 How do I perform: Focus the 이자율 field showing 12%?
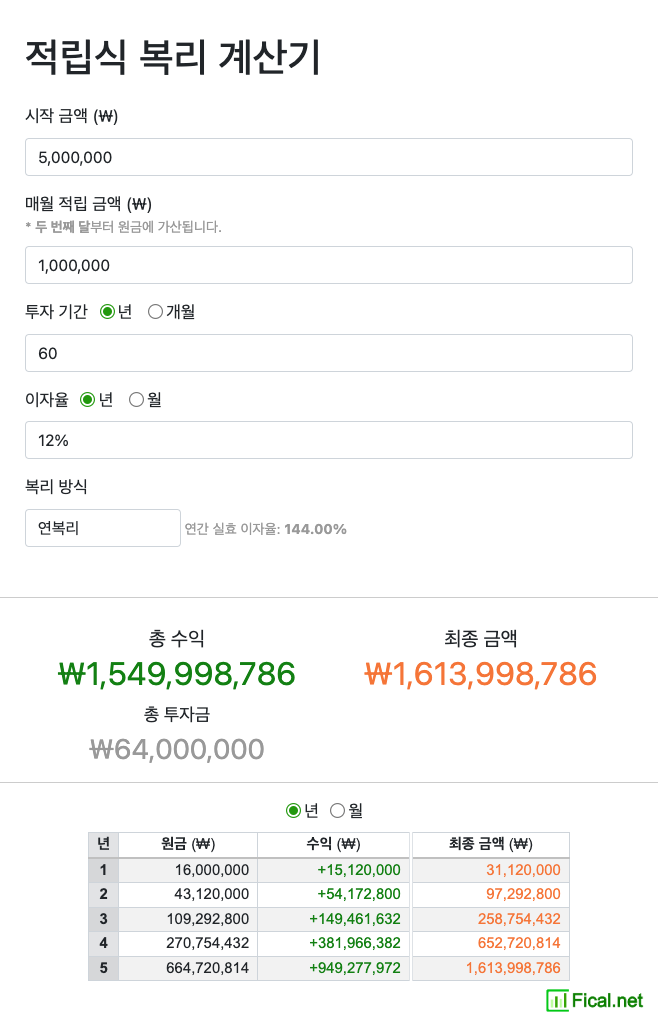(x=328, y=440)
